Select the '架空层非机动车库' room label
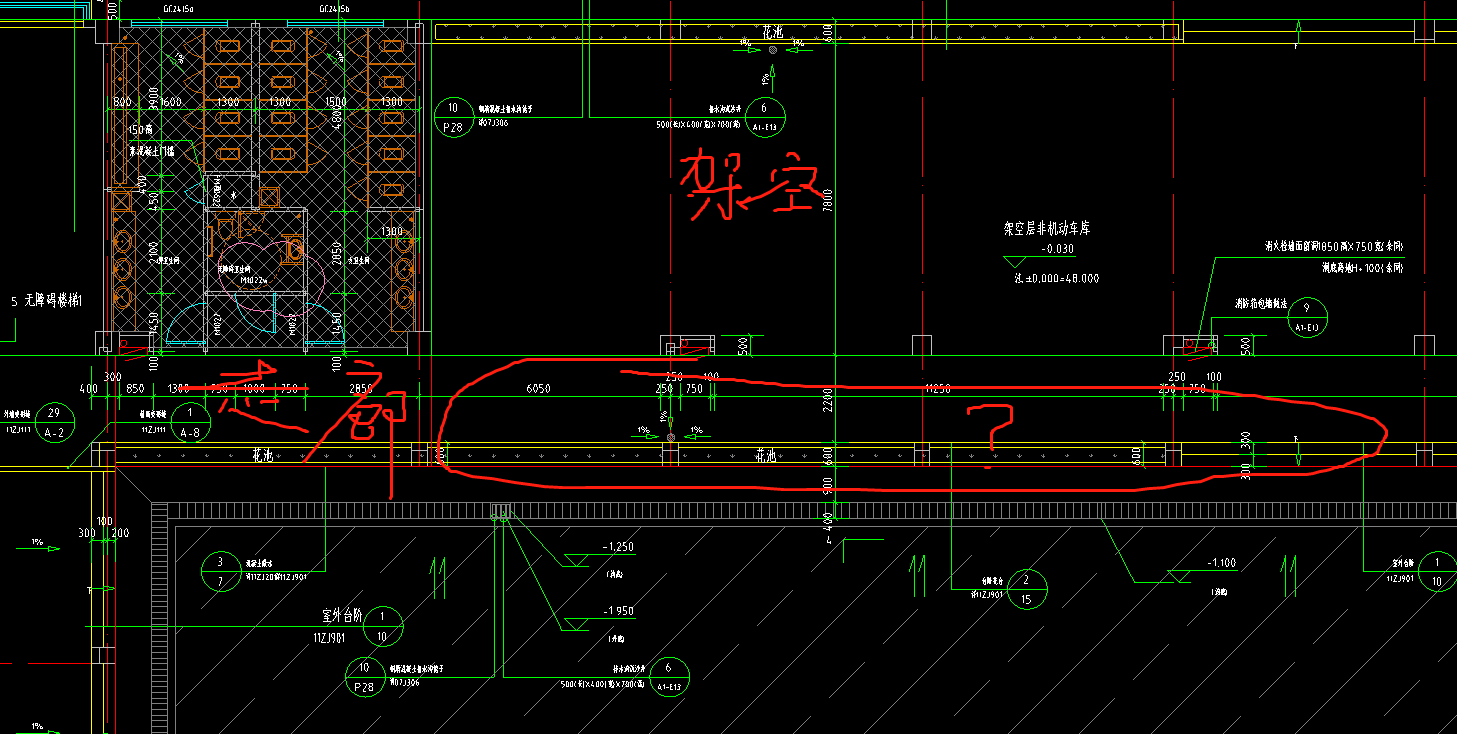The height and width of the screenshot is (734, 1457). coord(1047,229)
